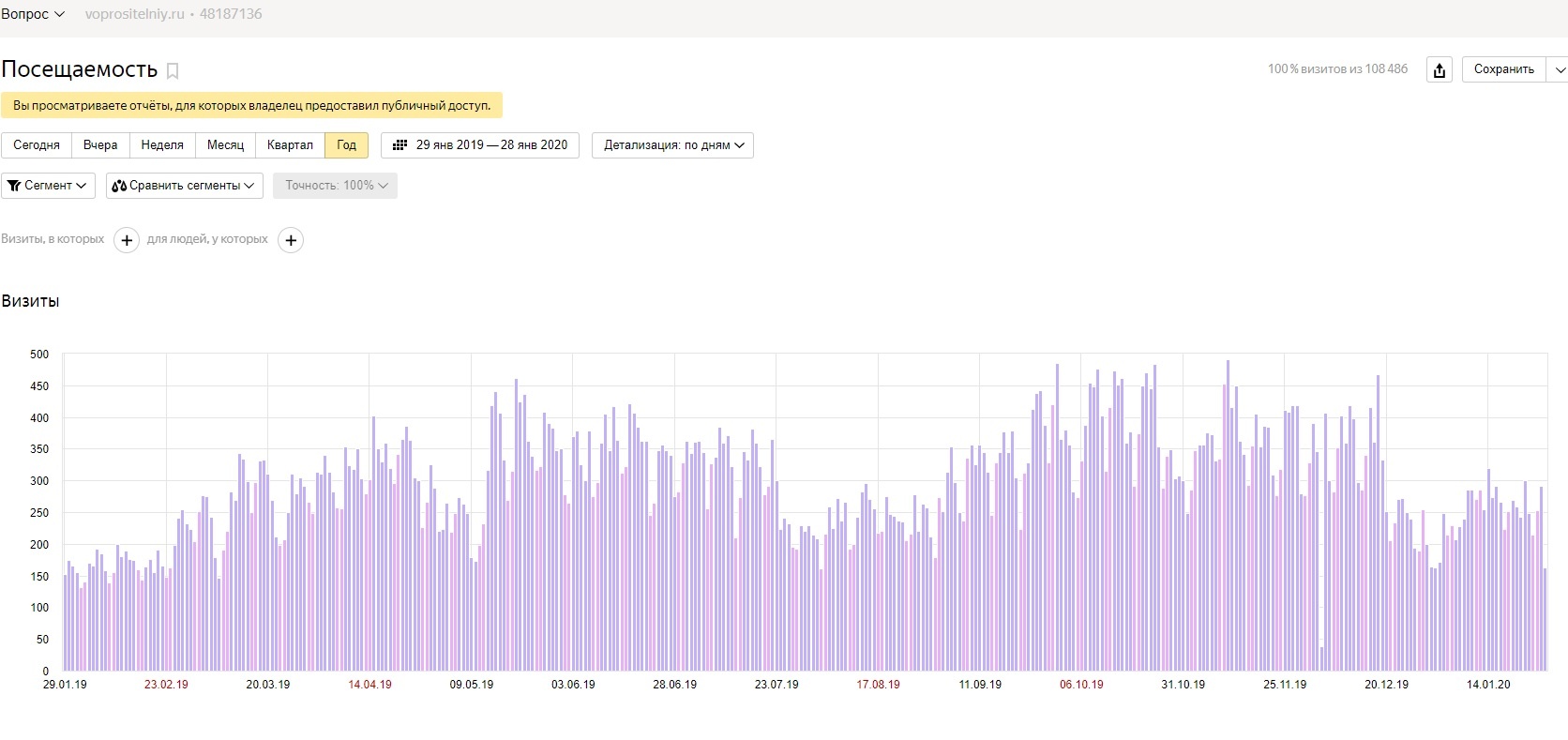Click the export share icon button
The image size is (1568, 740).
pos(1440,69)
